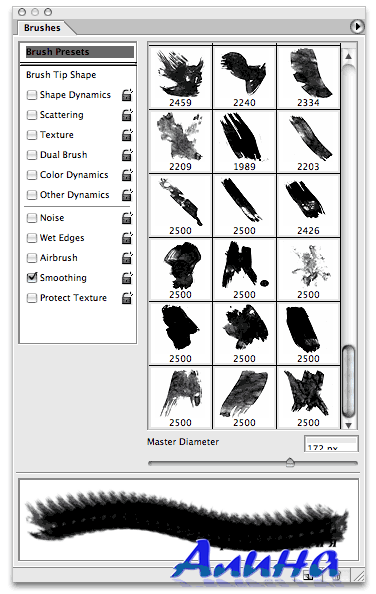Image resolution: width=376 pixels, height=594 pixels.
Task: Toggle the lock icon beside Color Dynamics
Action: tap(127, 175)
